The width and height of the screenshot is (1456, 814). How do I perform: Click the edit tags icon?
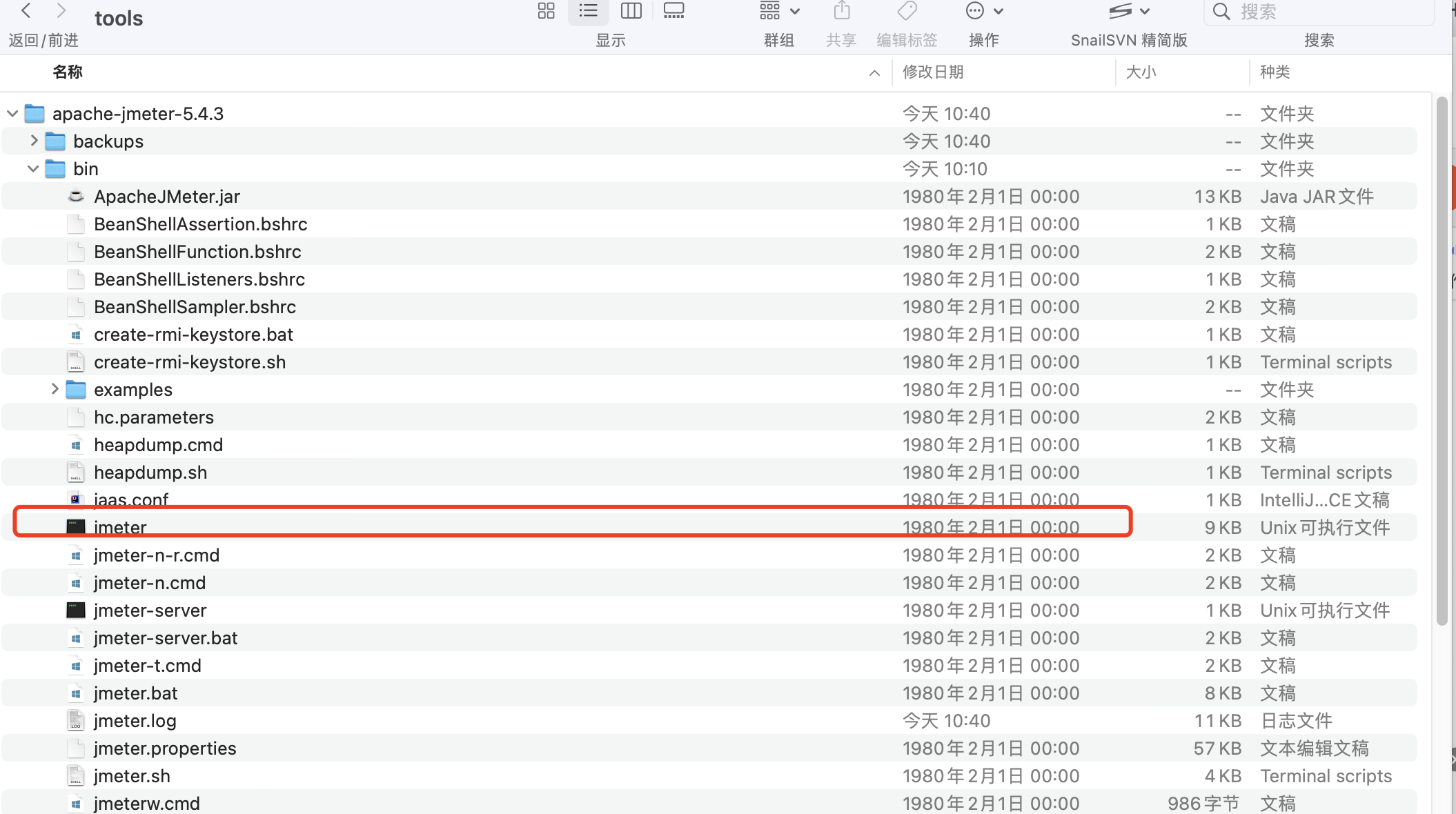(907, 11)
